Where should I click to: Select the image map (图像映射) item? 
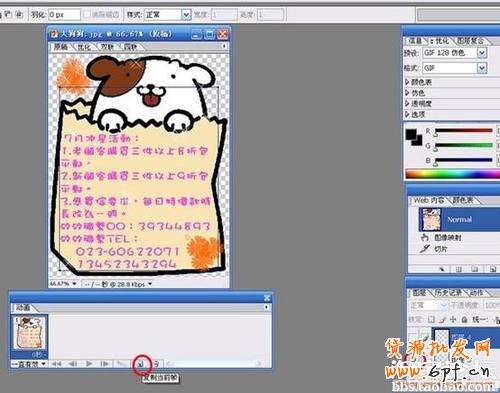pyautogui.click(x=442, y=238)
